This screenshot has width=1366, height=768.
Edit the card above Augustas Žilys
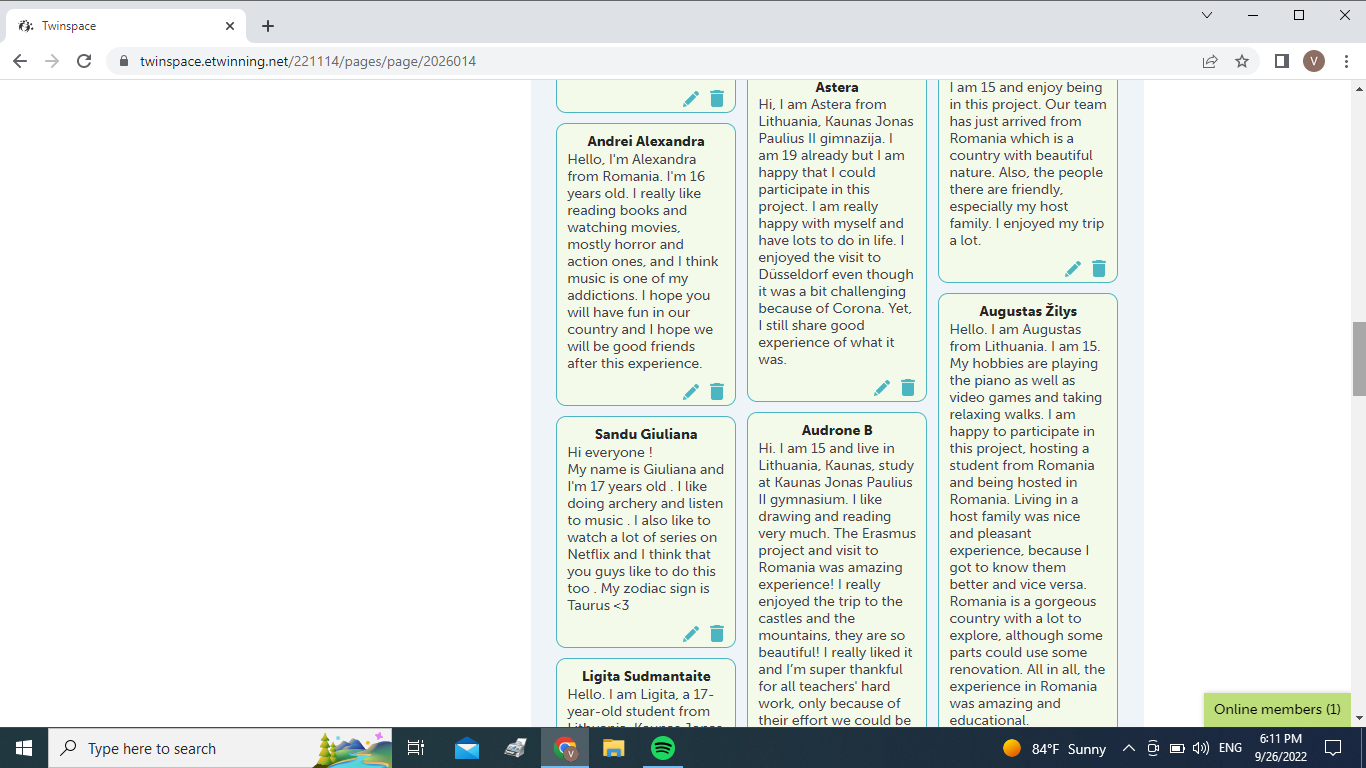pyautogui.click(x=1073, y=268)
